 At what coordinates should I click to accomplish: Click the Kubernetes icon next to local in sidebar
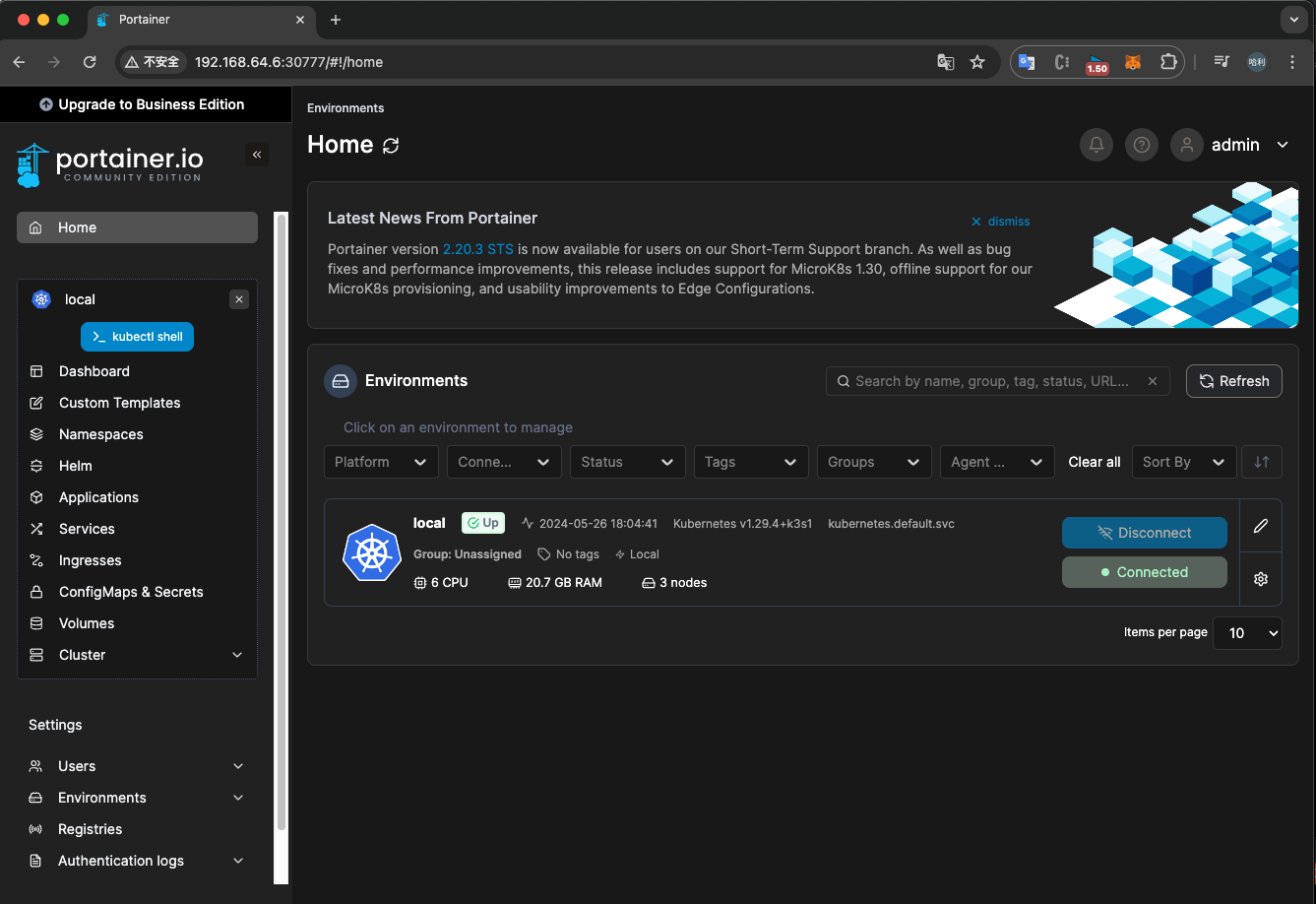41,299
